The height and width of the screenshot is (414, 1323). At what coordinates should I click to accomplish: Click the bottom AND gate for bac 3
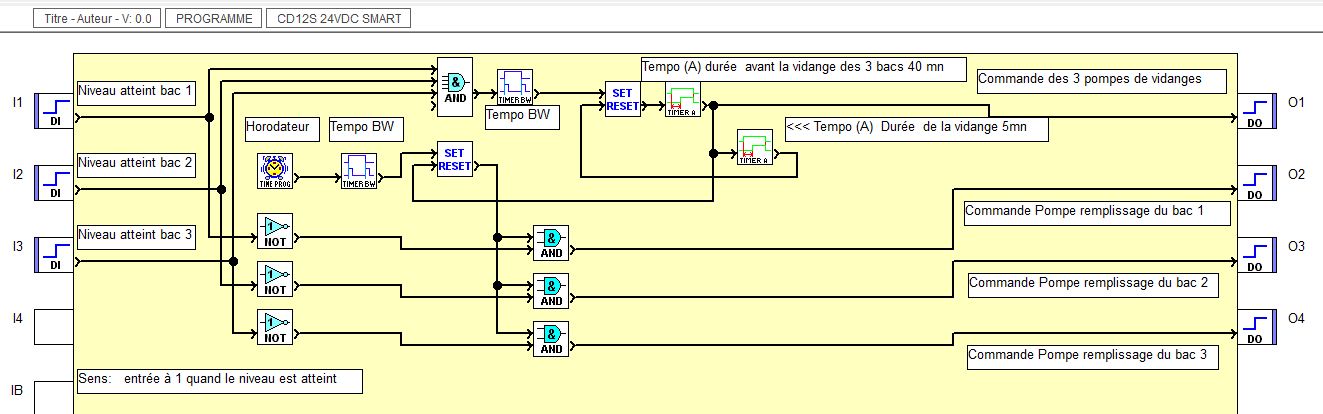point(550,339)
